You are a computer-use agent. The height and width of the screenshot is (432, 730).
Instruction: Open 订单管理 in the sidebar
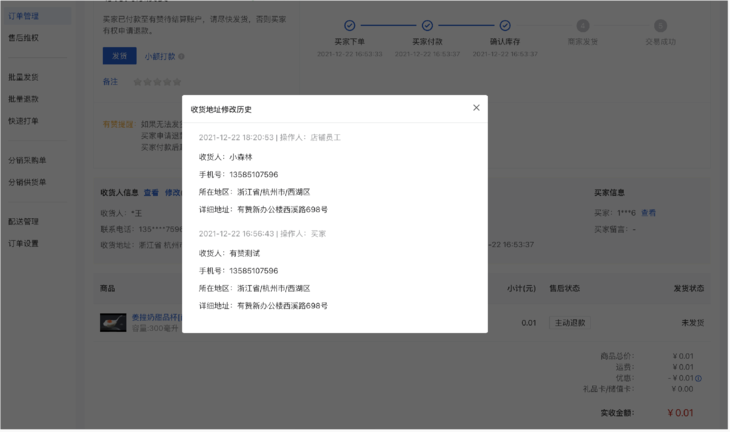(x=24, y=16)
